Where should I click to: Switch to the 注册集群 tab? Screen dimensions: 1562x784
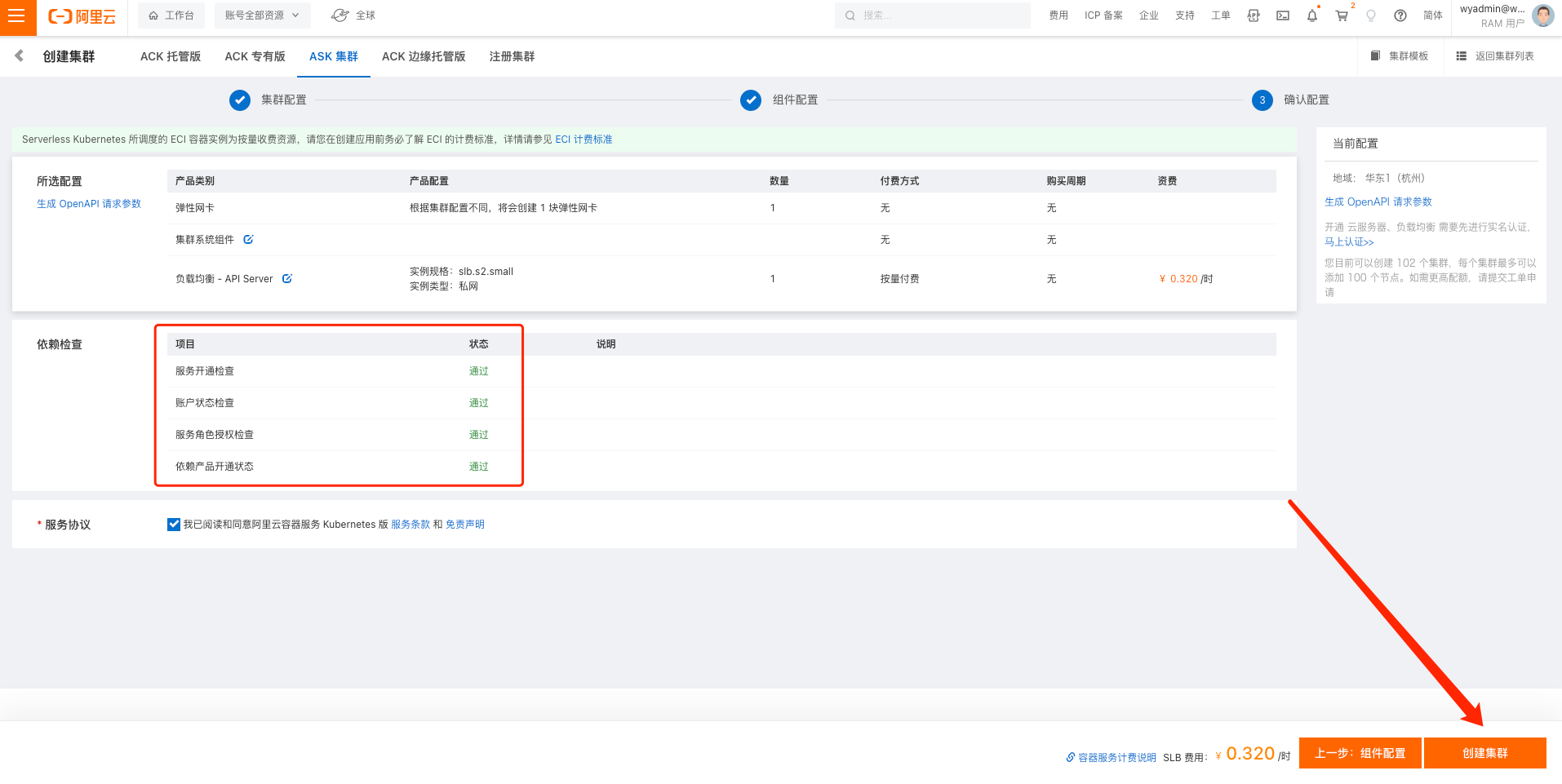pyautogui.click(x=513, y=56)
